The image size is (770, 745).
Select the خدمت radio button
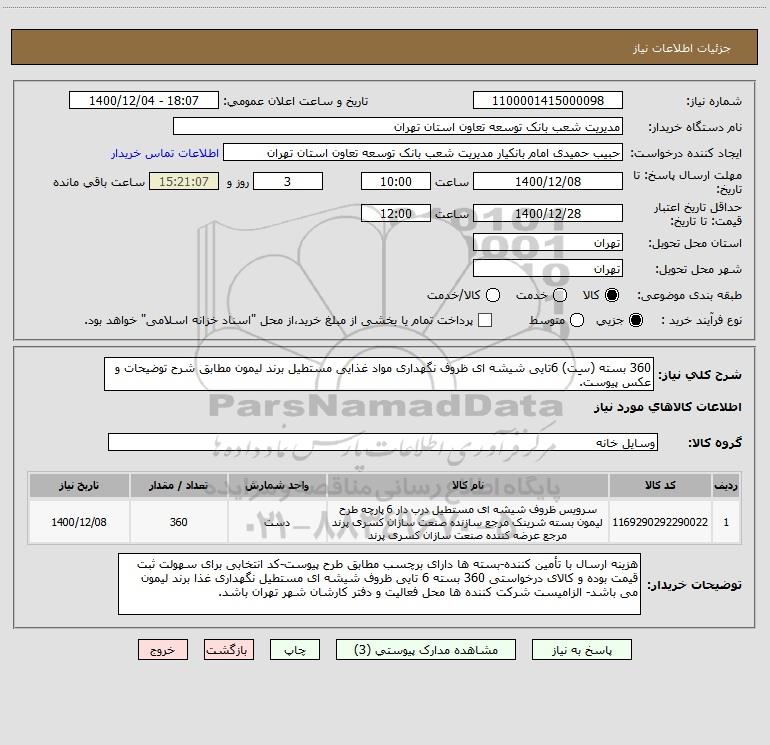pos(560,295)
